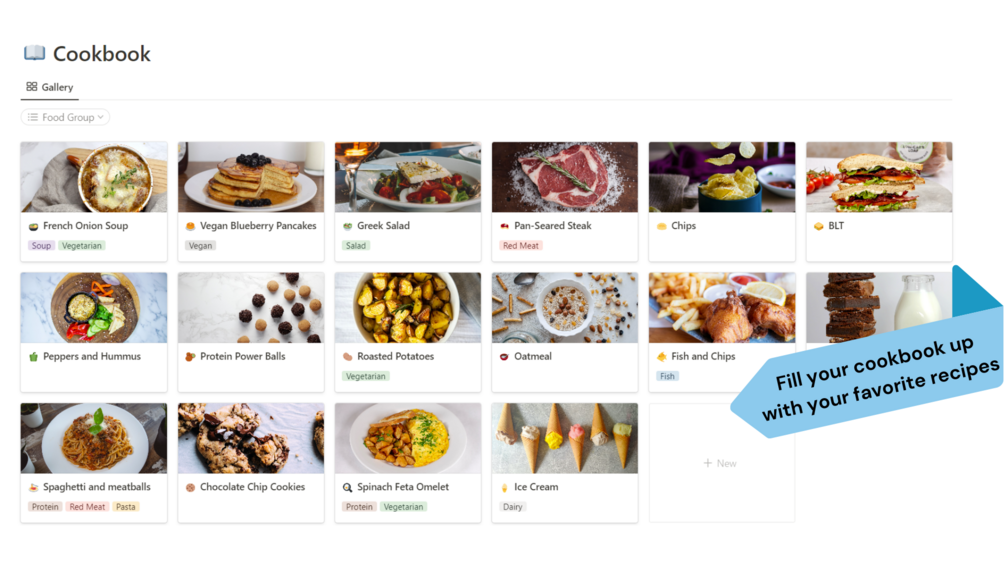Open the Oatmeal recipe card title
This screenshot has height=565, width=1005.
tap(533, 356)
